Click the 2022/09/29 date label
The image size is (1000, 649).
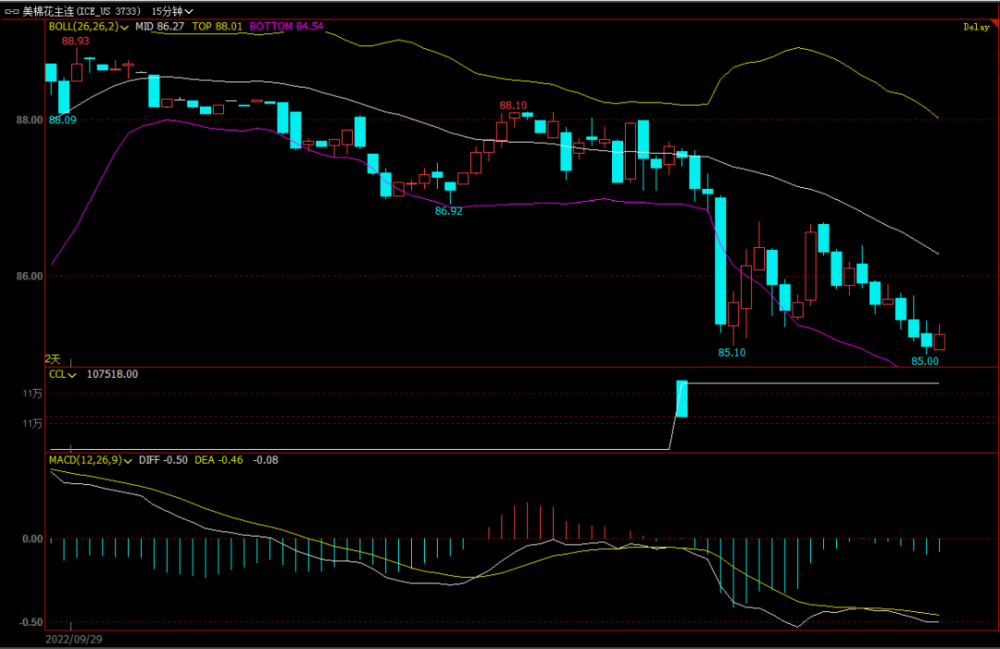75,636
